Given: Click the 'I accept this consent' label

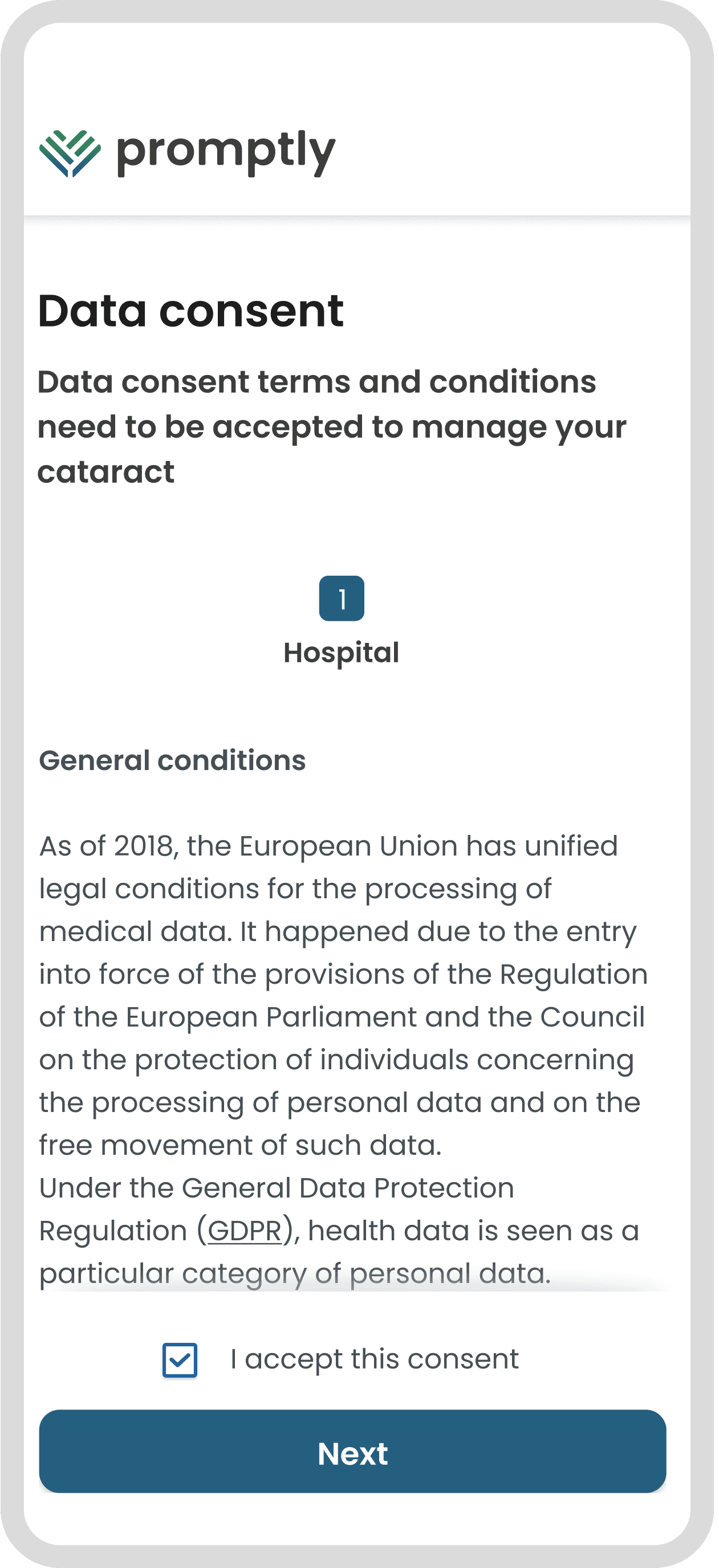Looking at the screenshot, I should 375,1359.
